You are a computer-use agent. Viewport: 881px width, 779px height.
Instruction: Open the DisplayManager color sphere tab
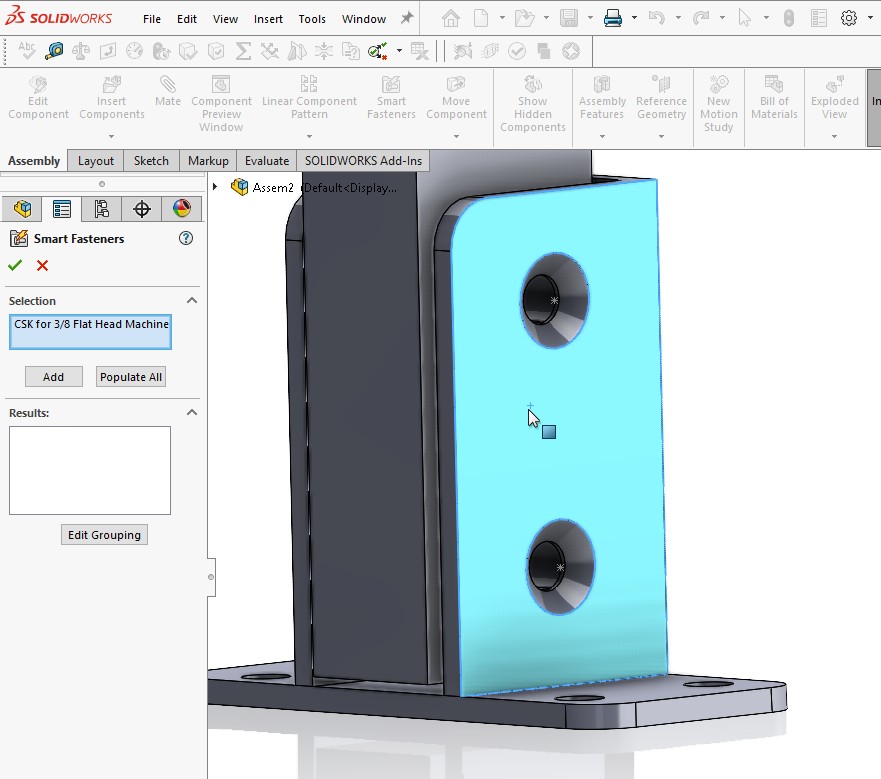181,209
